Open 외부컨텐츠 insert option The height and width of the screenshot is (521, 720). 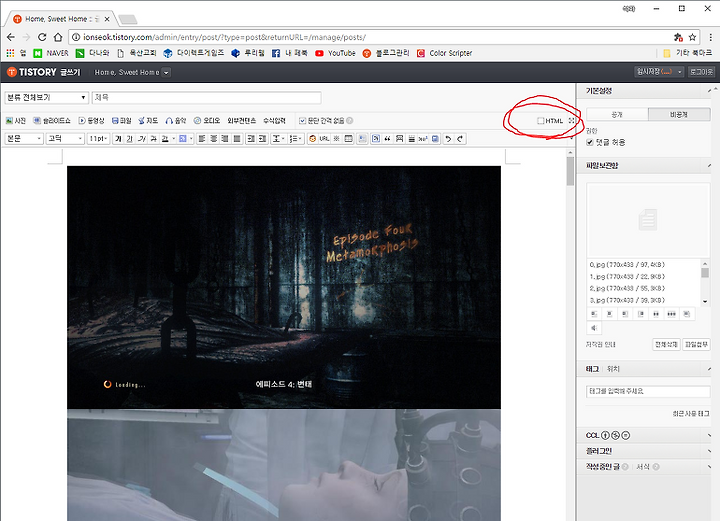pos(242,121)
